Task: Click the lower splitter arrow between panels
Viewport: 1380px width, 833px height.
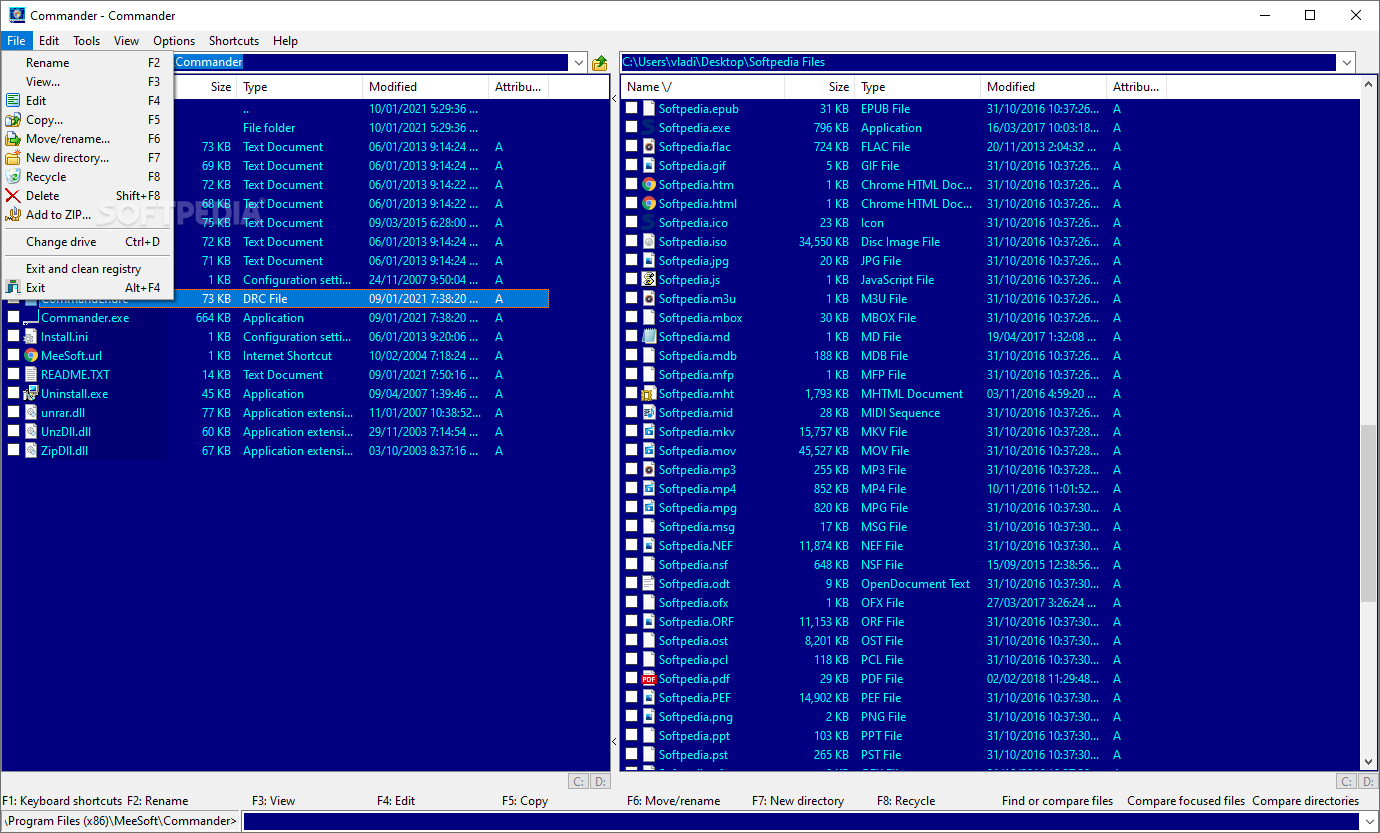Action: (614, 741)
